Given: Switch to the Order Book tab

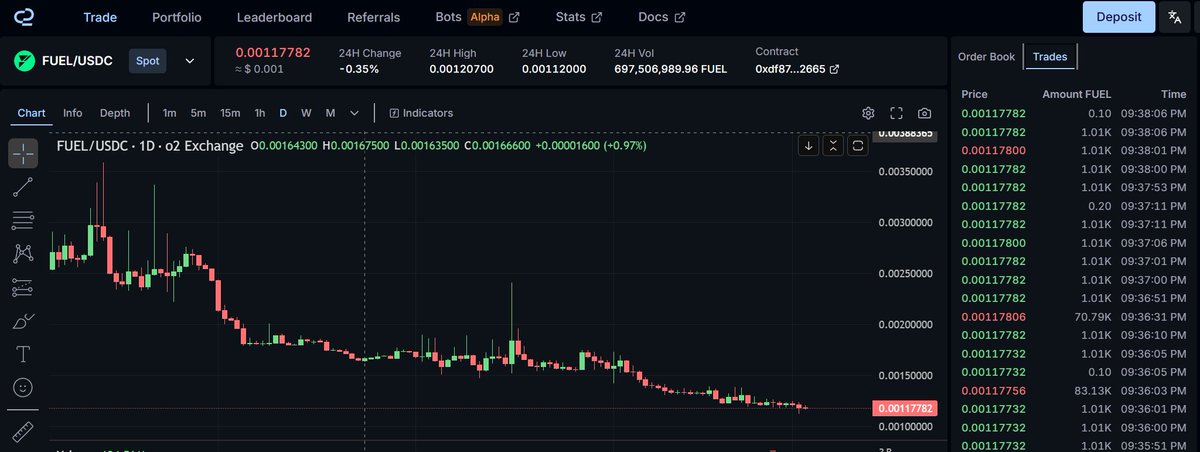Looking at the screenshot, I should coord(986,57).
